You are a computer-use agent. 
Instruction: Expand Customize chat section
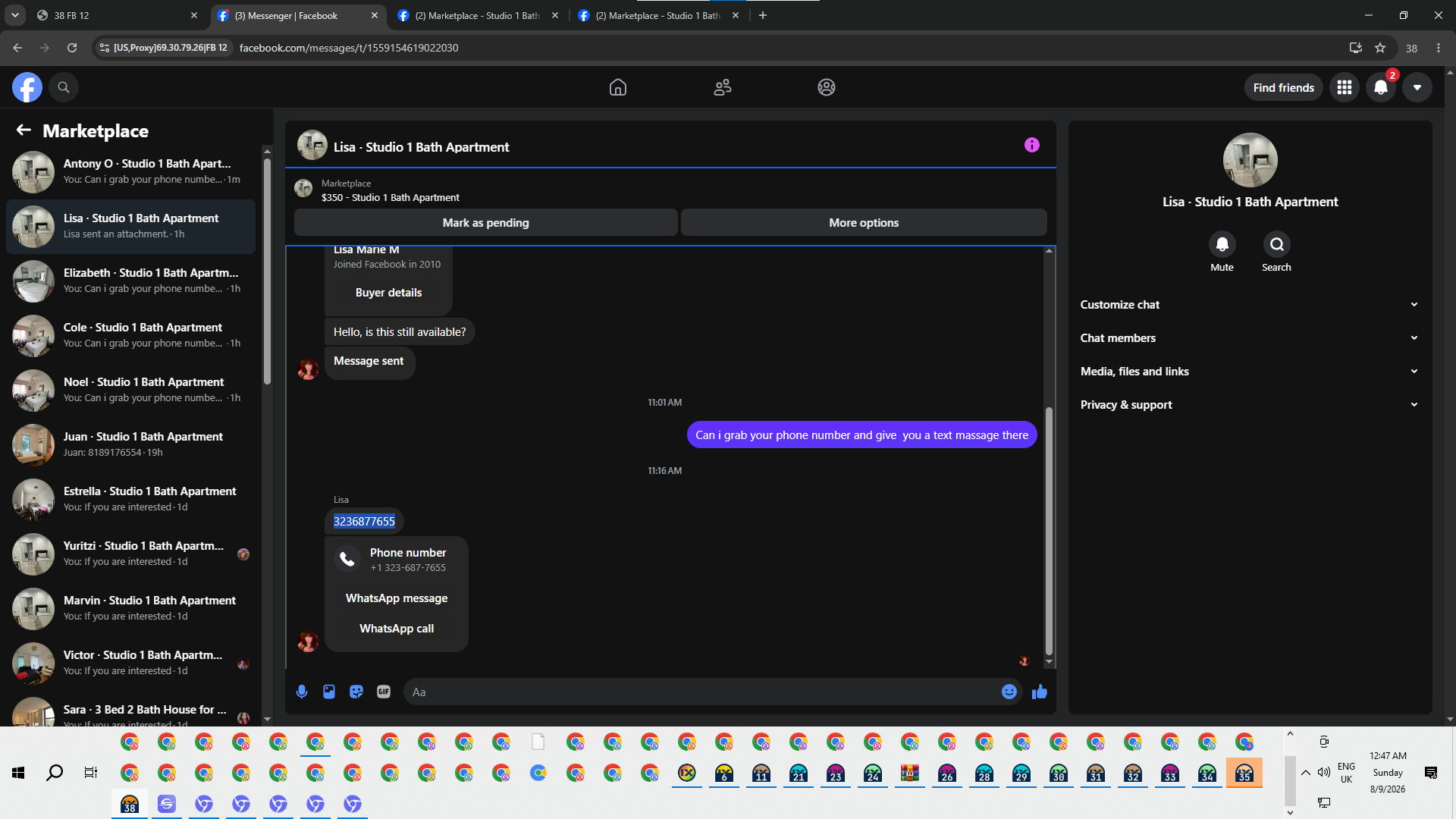1250,305
